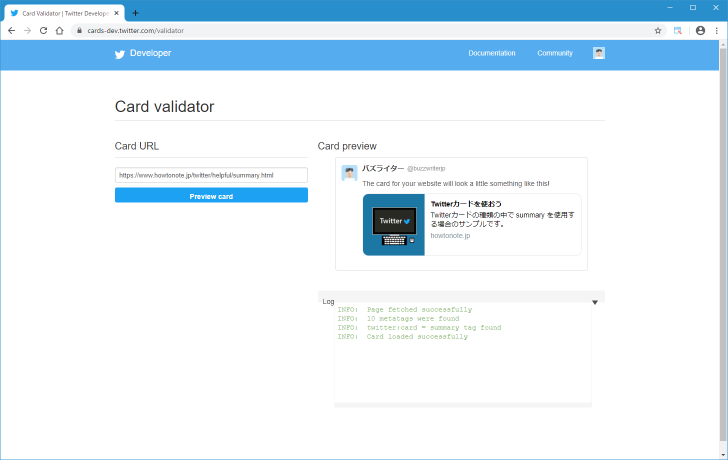The width and height of the screenshot is (728, 460).
Task: Go to browser Home icon
Action: click(59, 31)
